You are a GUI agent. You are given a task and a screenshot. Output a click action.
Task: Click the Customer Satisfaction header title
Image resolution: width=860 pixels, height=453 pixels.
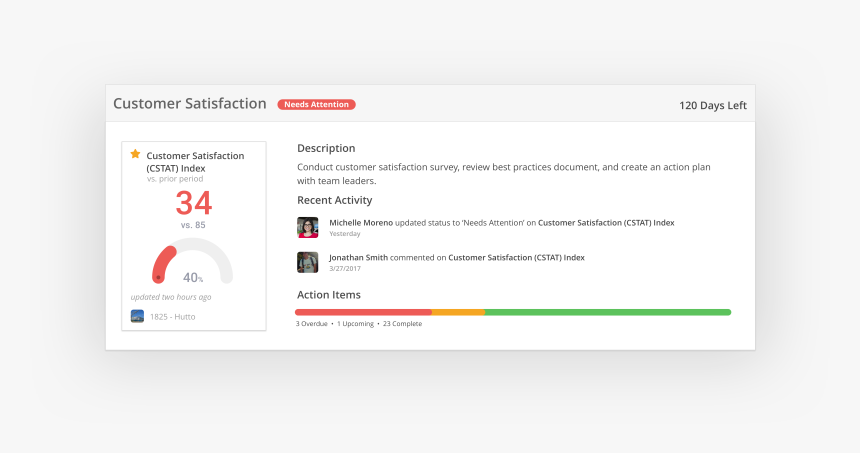[190, 104]
